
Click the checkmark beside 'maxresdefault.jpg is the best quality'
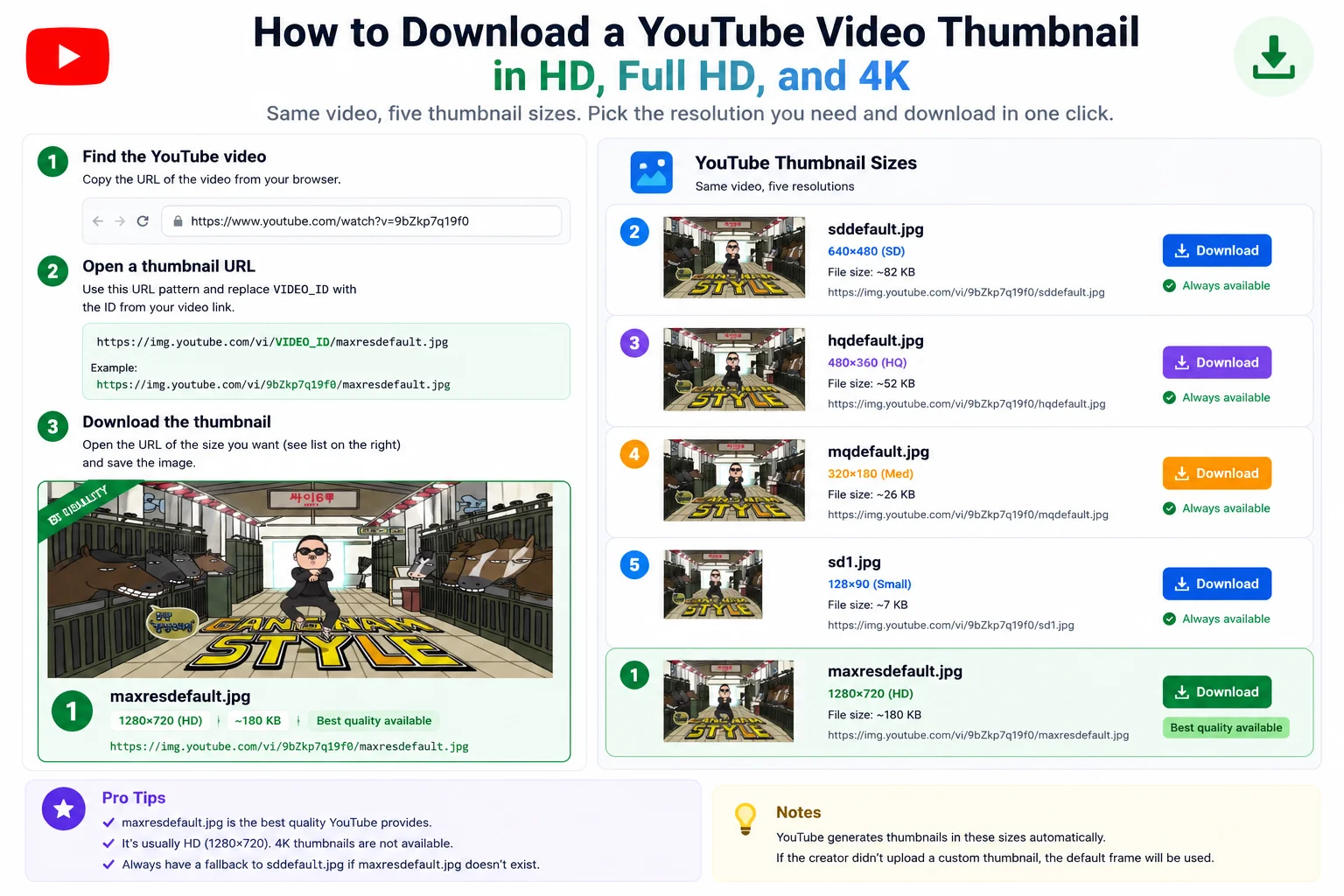(108, 822)
